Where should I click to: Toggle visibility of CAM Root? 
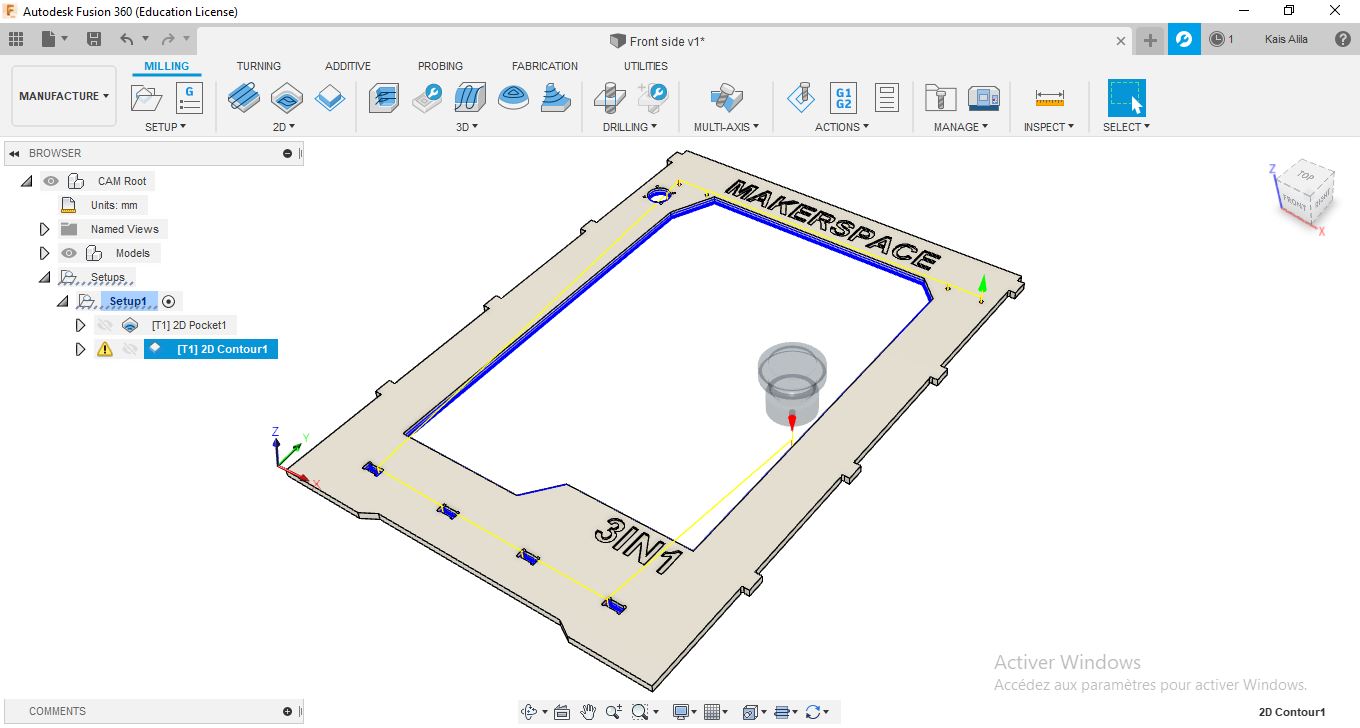click(x=51, y=181)
